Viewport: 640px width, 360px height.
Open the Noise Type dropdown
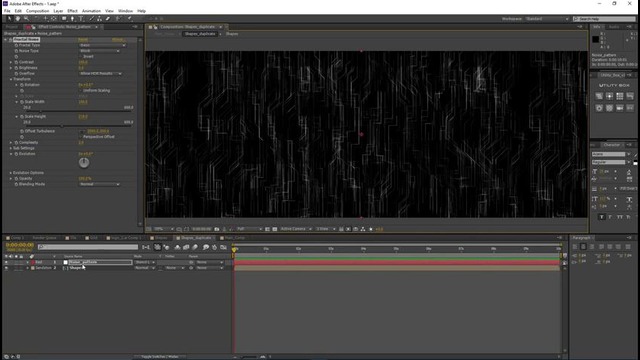pyautogui.click(x=99, y=51)
